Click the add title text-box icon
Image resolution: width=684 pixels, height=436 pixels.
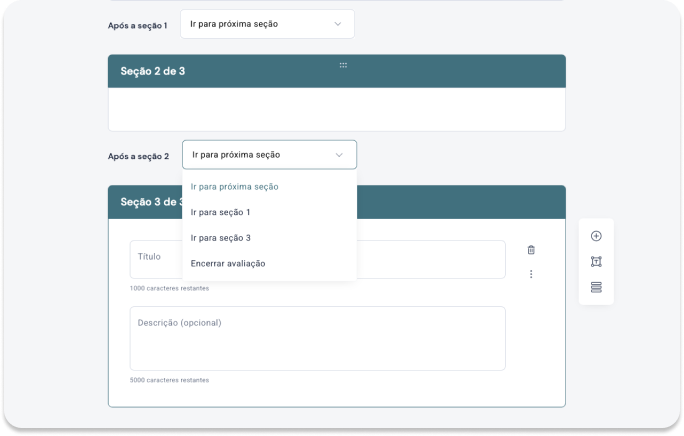(596, 262)
